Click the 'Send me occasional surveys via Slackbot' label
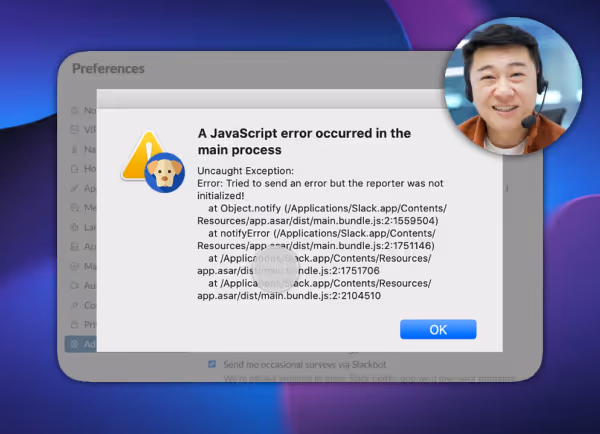 [x=305, y=364]
